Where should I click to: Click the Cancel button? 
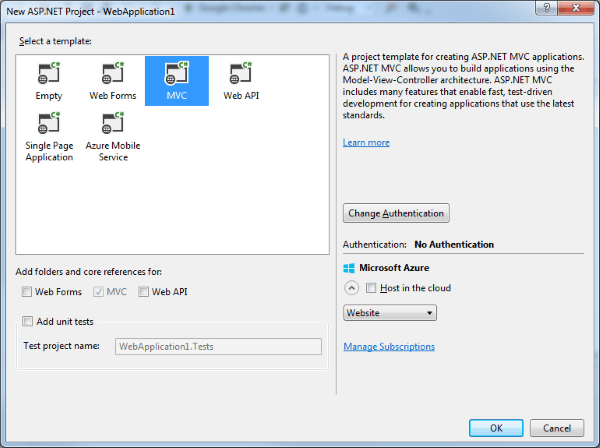click(x=557, y=428)
